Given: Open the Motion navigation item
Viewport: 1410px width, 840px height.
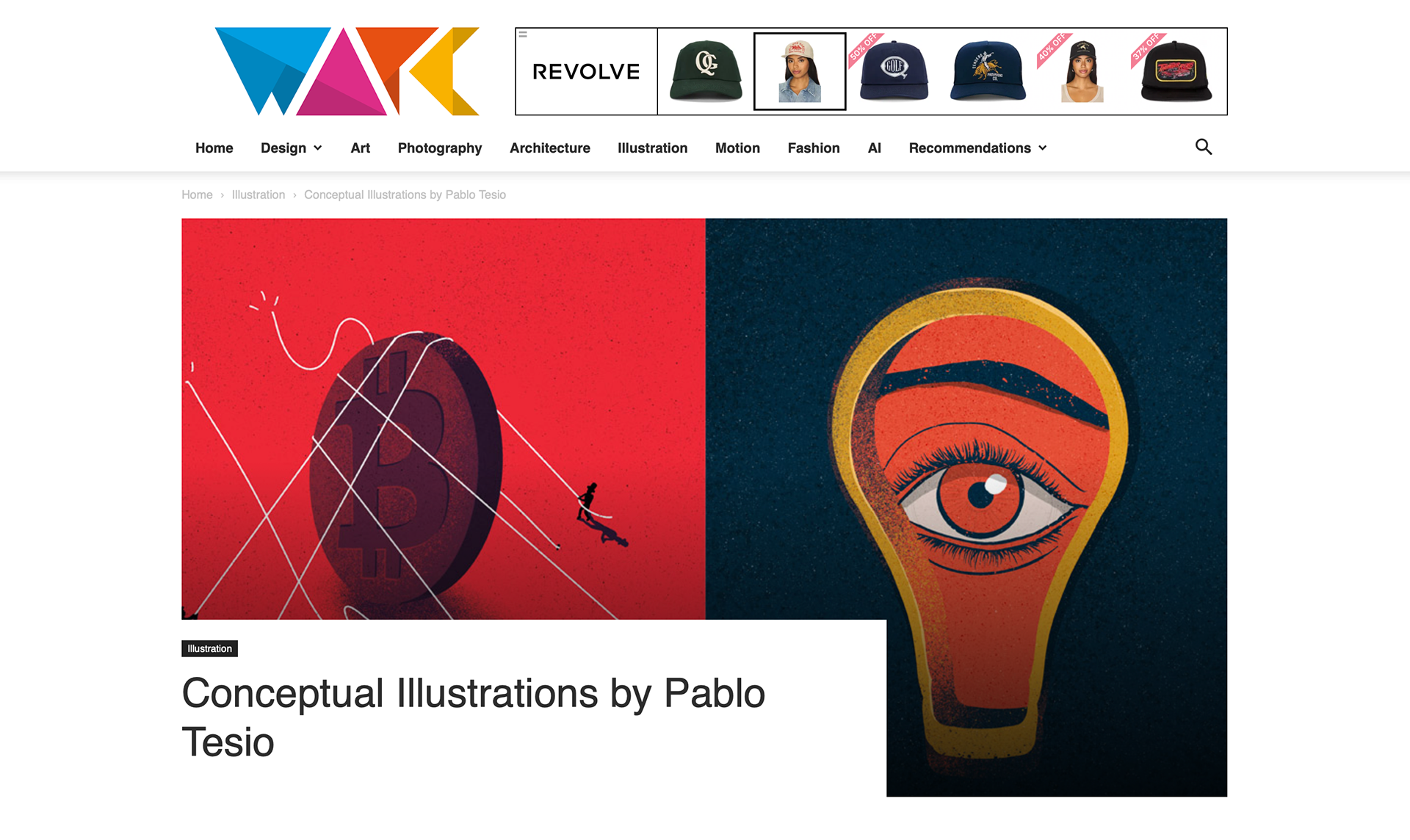Looking at the screenshot, I should point(737,148).
